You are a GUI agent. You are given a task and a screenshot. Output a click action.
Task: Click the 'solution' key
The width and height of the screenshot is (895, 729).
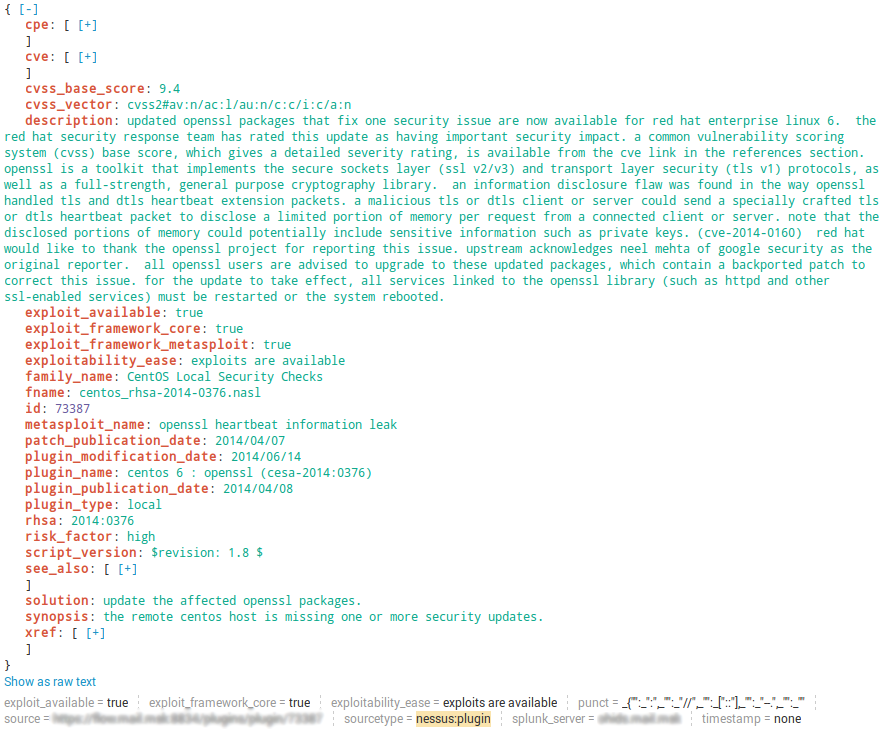click(57, 601)
